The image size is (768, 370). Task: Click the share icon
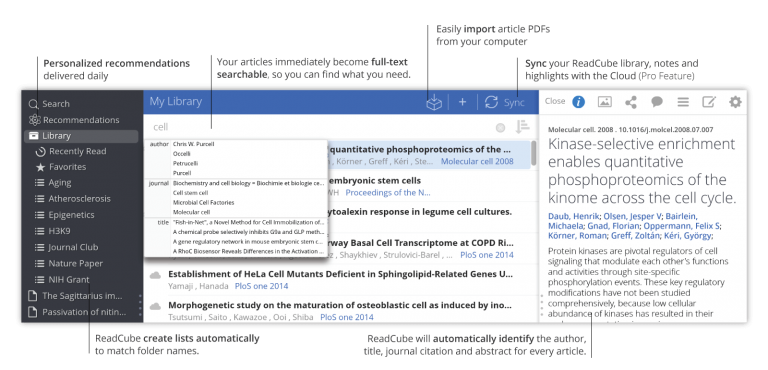(631, 102)
